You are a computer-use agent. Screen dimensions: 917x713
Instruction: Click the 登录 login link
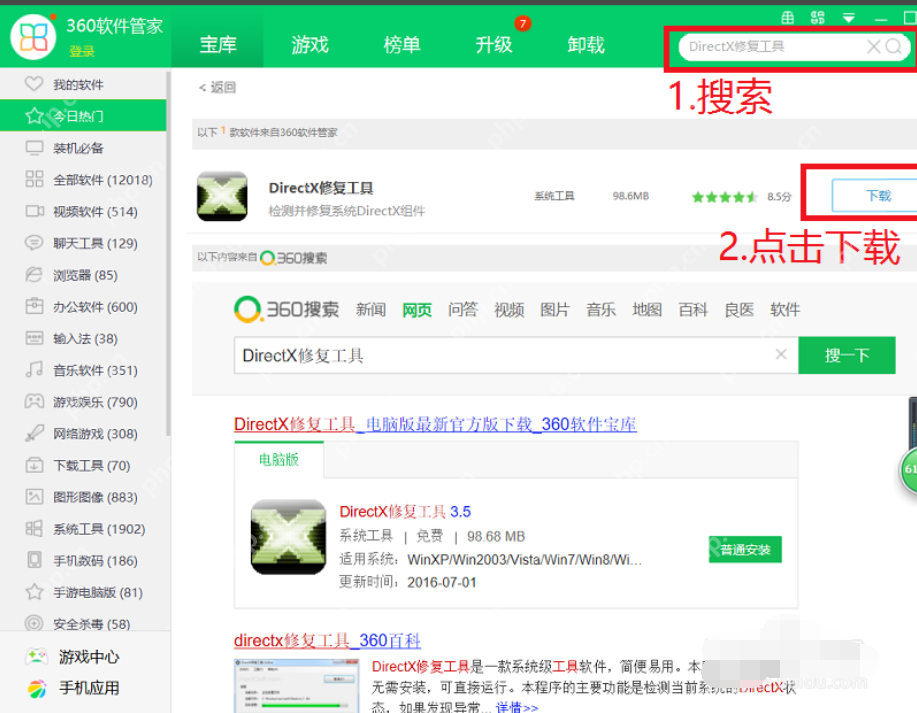pyautogui.click(x=82, y=51)
